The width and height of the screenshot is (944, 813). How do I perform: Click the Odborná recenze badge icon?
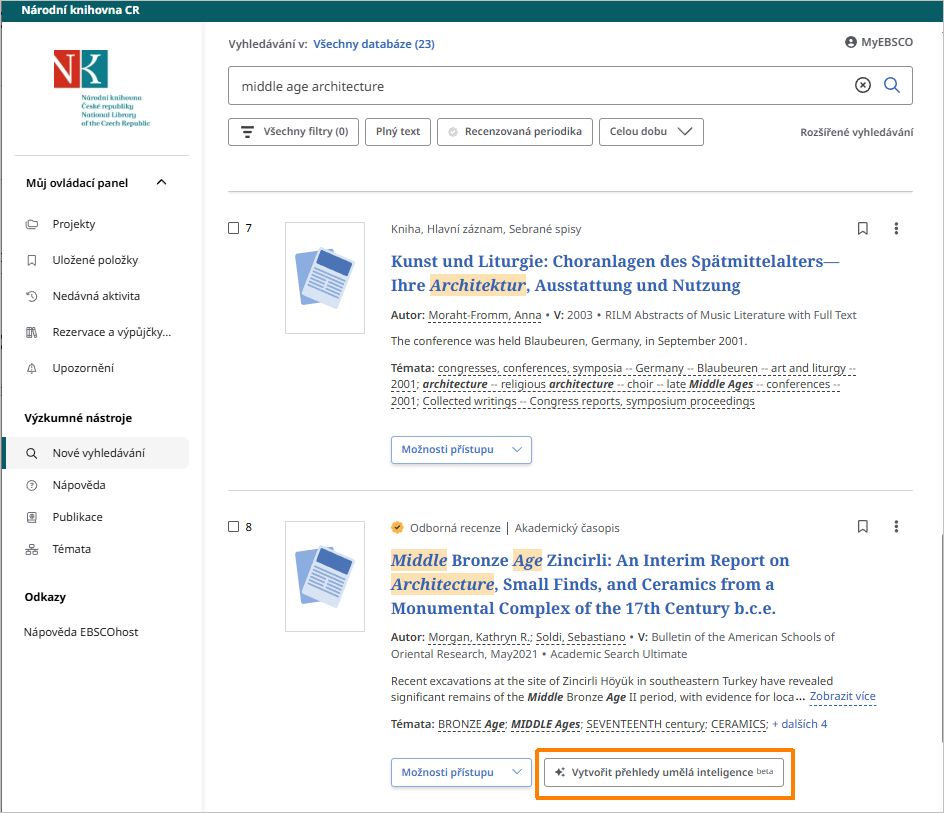tap(397, 528)
